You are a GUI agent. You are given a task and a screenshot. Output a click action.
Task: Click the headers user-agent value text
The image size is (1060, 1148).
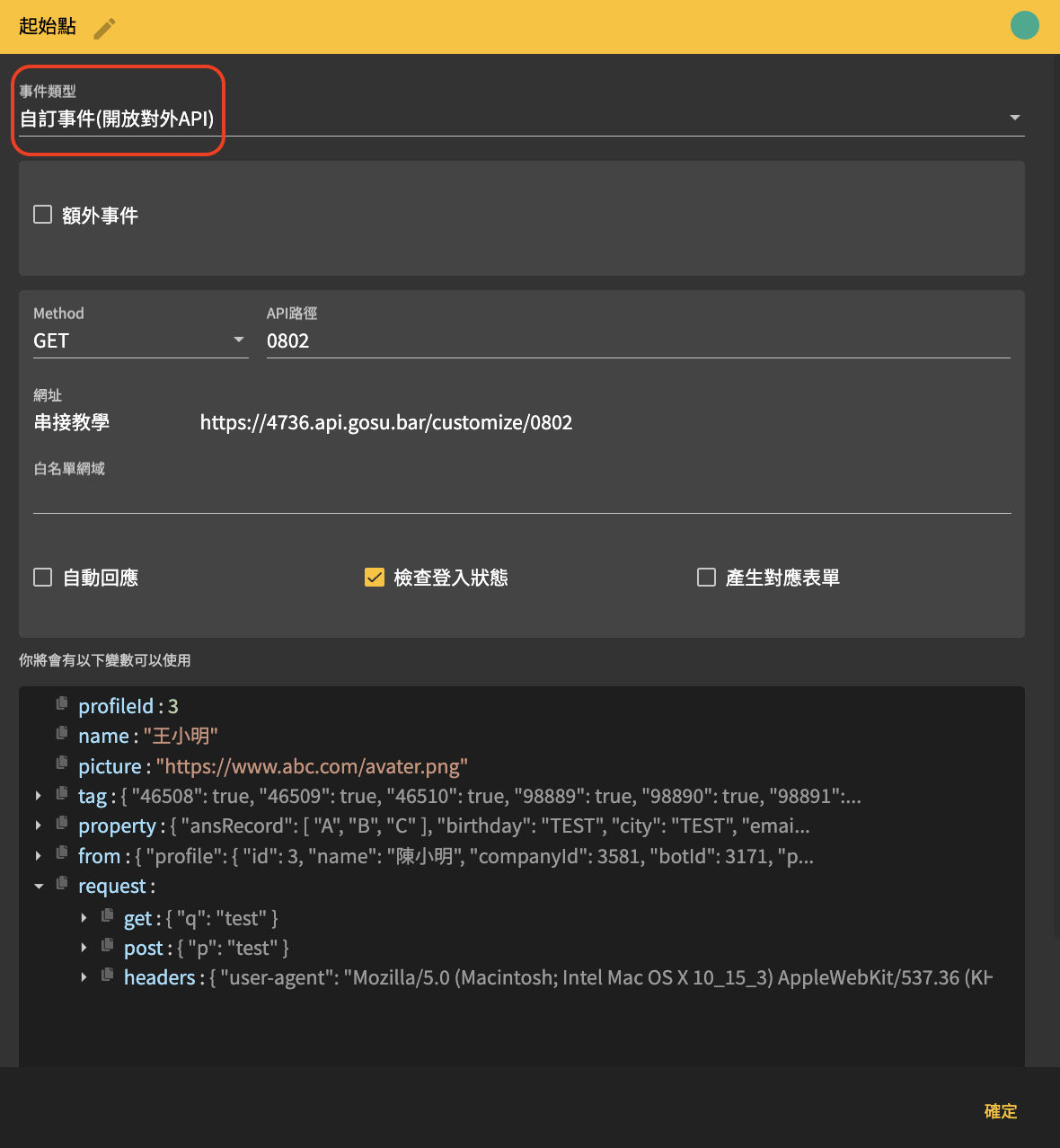[x=600, y=977]
